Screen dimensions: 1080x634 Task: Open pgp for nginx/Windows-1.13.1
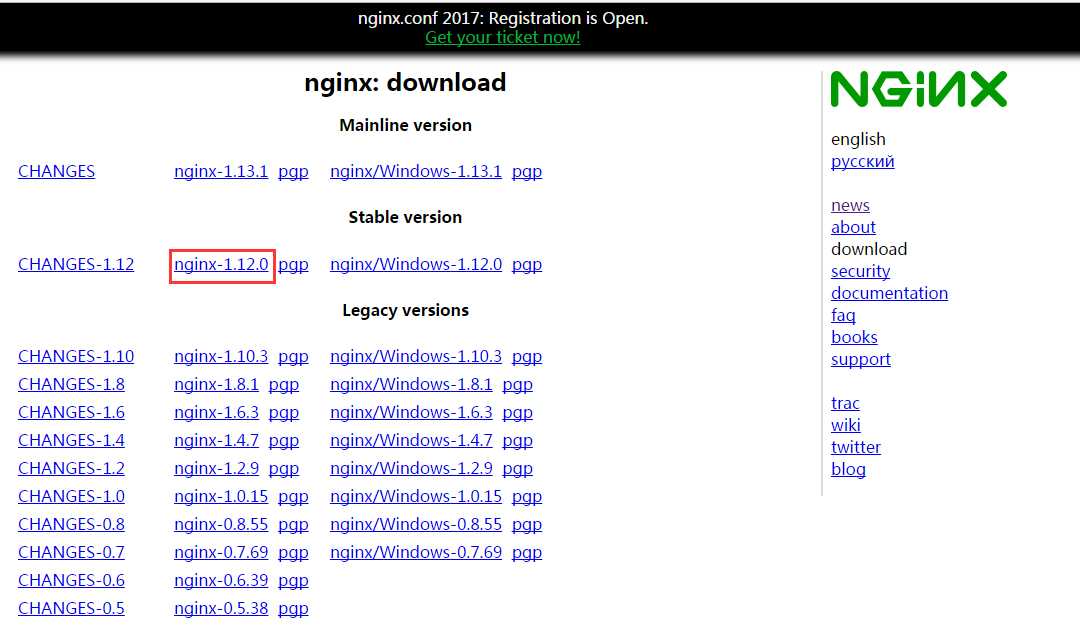tap(527, 172)
